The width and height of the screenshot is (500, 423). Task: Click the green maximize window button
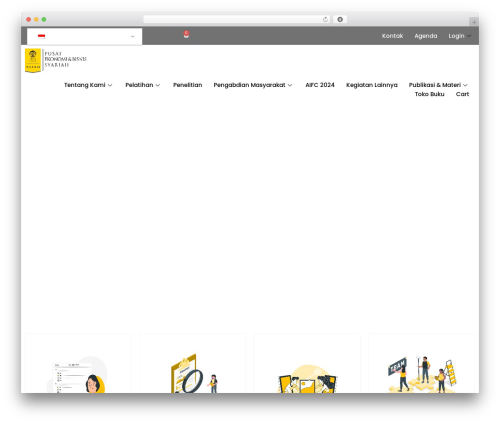click(44, 19)
